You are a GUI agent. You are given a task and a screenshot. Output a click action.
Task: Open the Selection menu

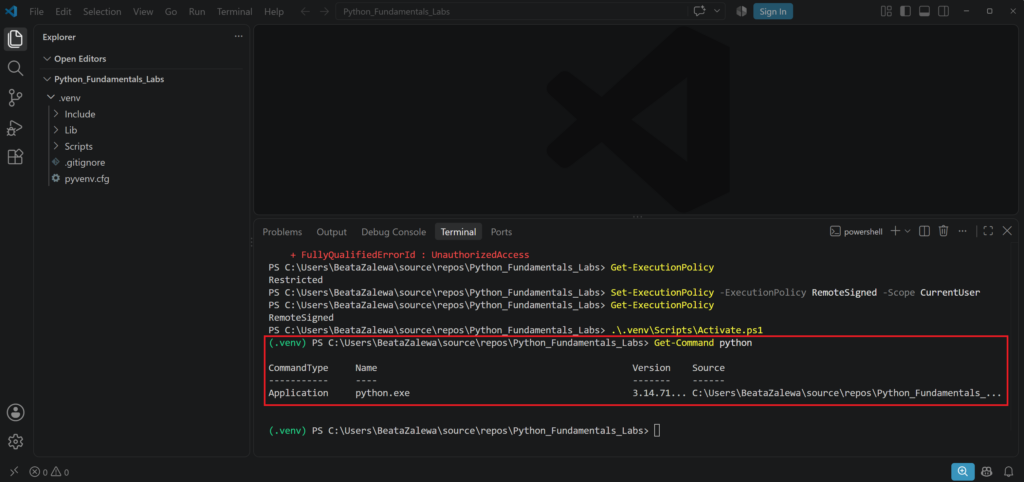(102, 12)
